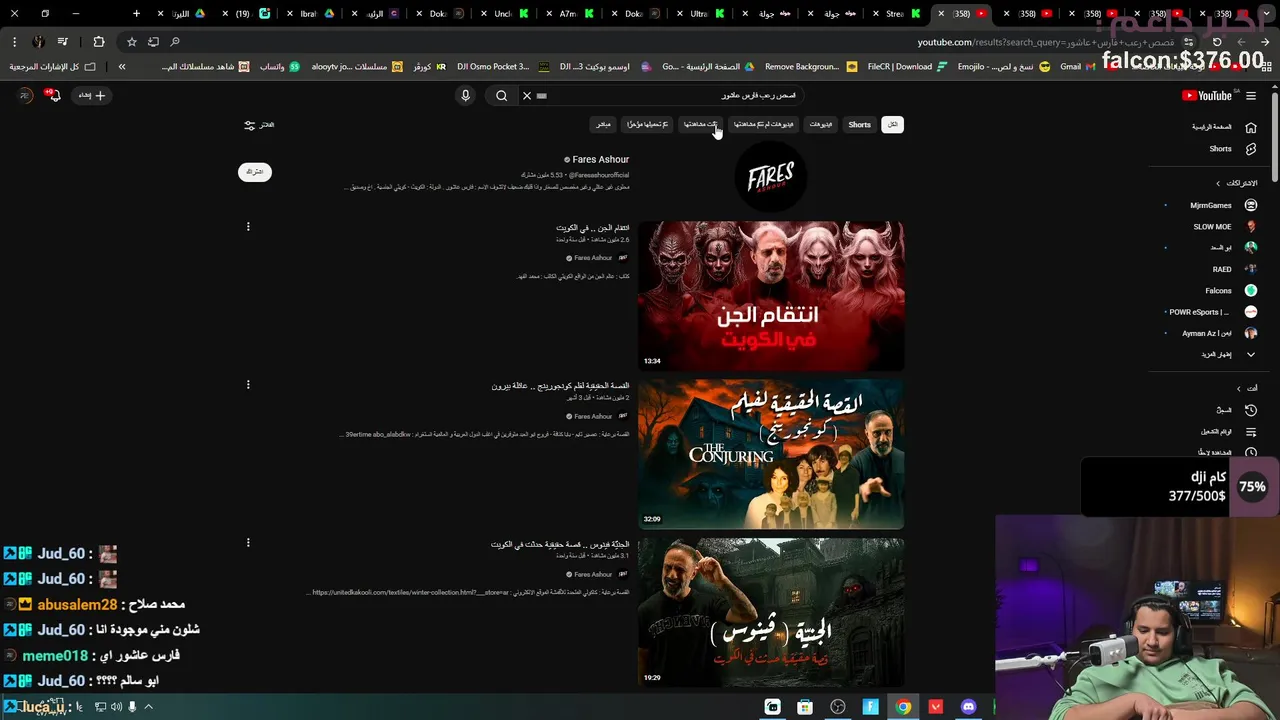
Task: Select the All filter chip
Action: click(892, 125)
